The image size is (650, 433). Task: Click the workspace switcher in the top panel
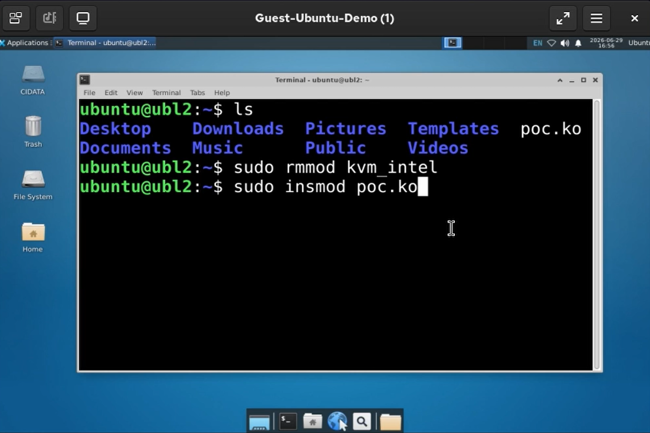point(452,43)
